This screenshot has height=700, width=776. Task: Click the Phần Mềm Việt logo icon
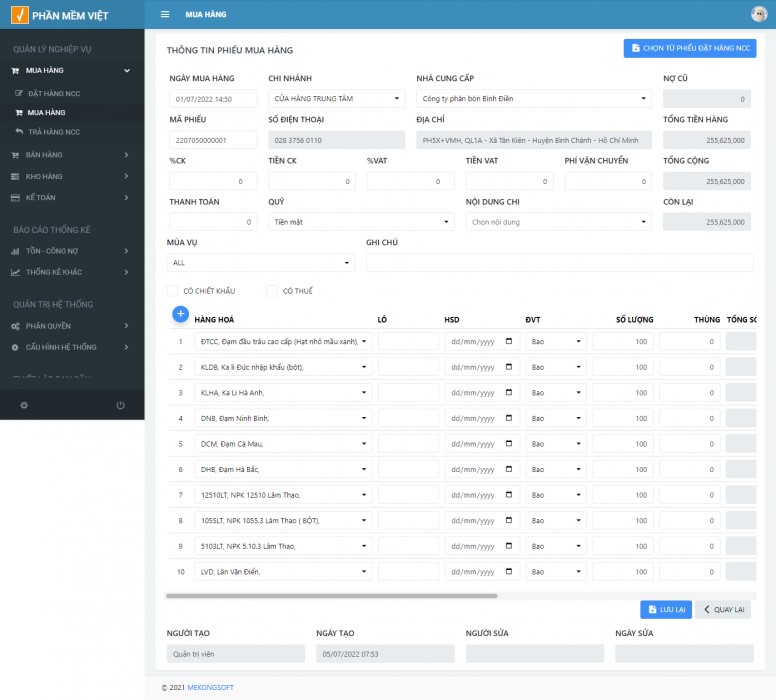pyautogui.click(x=19, y=15)
